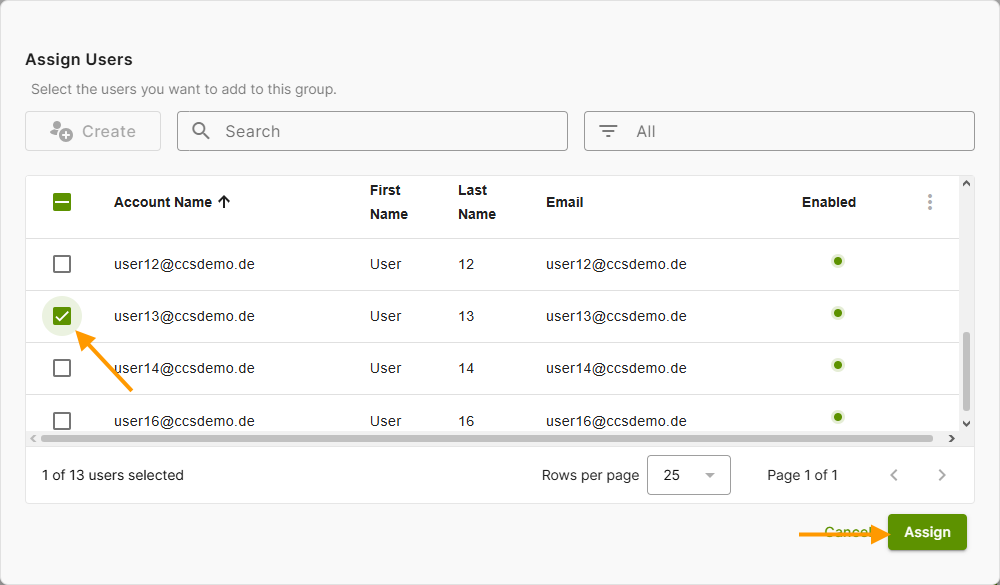1000x585 pixels.
Task: Uncheck the checkbox for user13@ccsdemo.de
Action: [61, 315]
